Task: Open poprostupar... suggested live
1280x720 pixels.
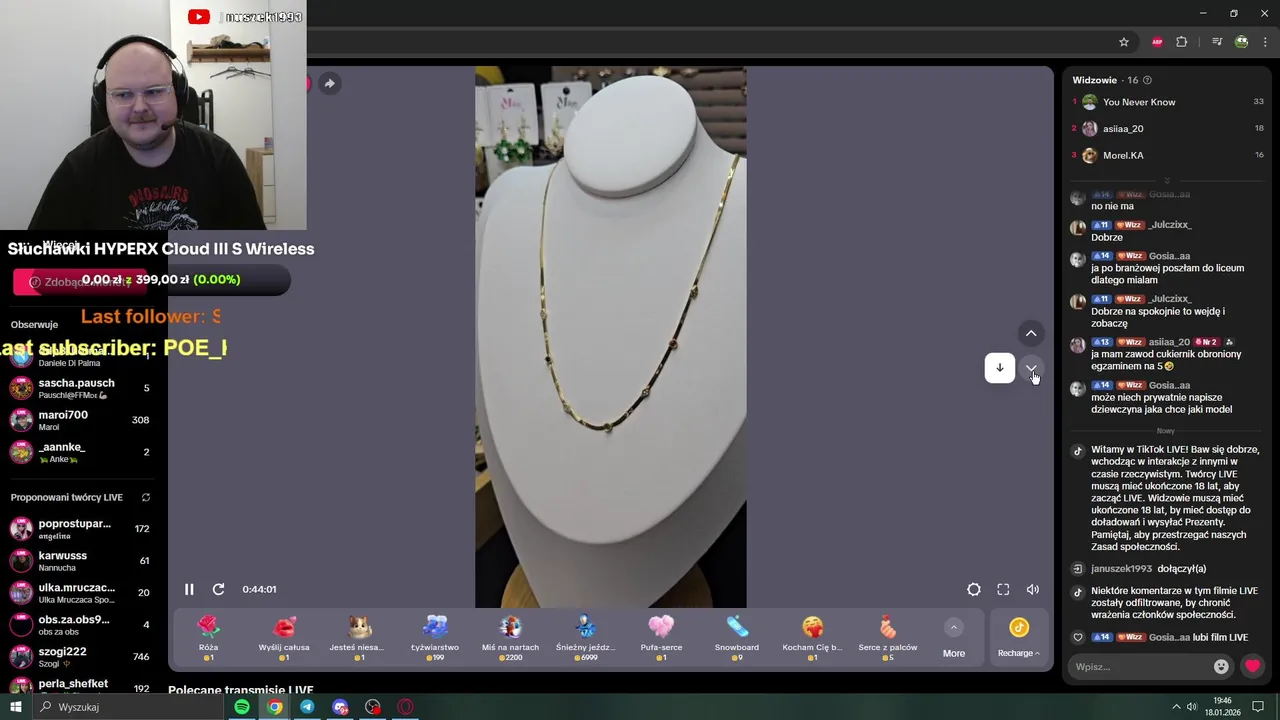Action: click(80, 529)
